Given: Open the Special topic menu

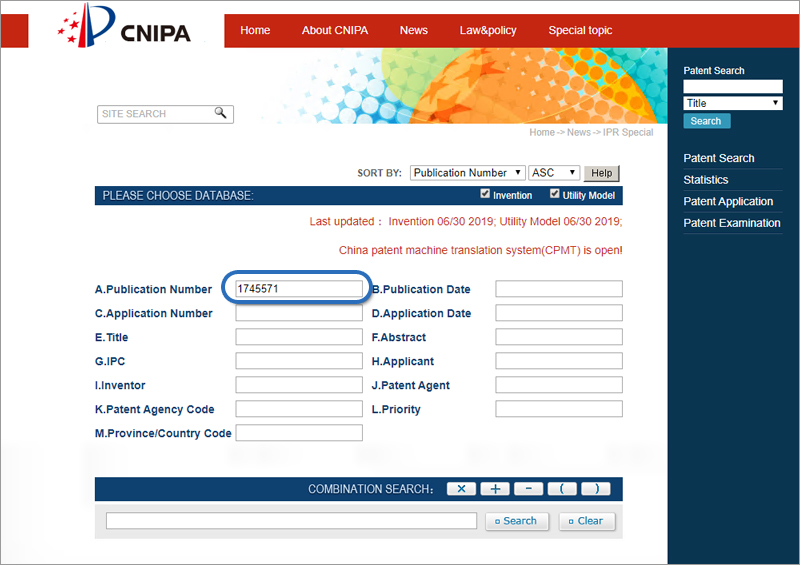Looking at the screenshot, I should click(x=580, y=31).
